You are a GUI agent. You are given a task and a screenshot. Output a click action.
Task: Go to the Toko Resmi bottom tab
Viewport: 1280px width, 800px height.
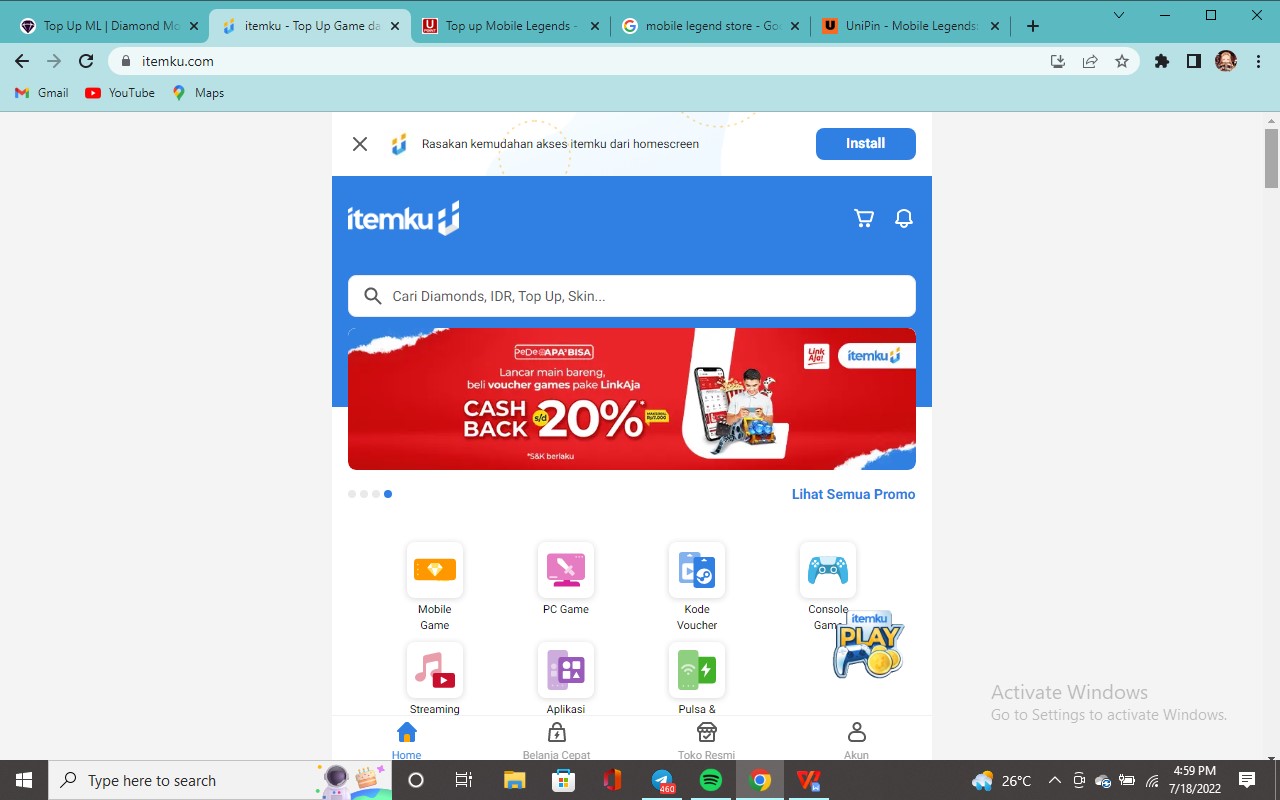(x=706, y=740)
